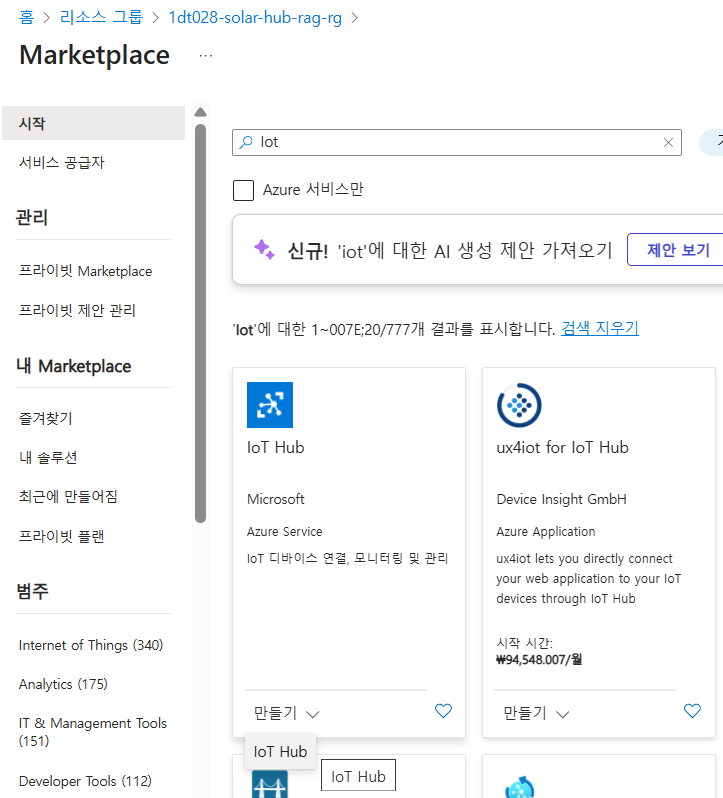Click the 검색 지우기 link

tap(600, 328)
